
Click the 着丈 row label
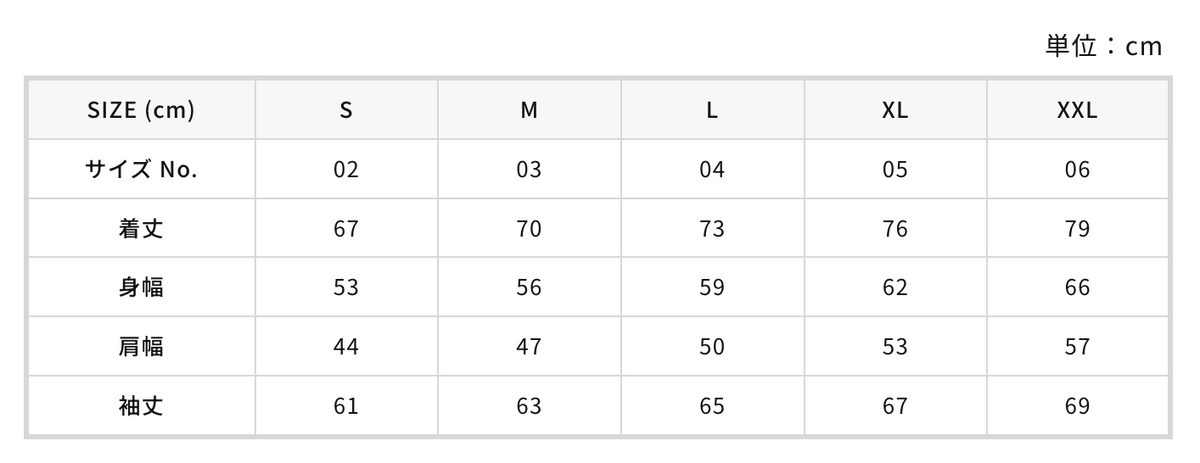pos(141,228)
